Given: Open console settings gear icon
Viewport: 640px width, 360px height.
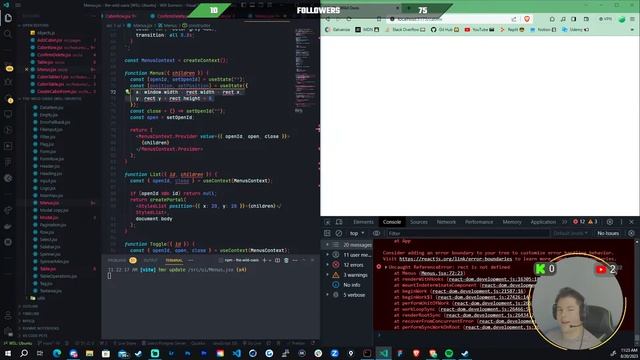Looking at the screenshot, I should (631, 233).
